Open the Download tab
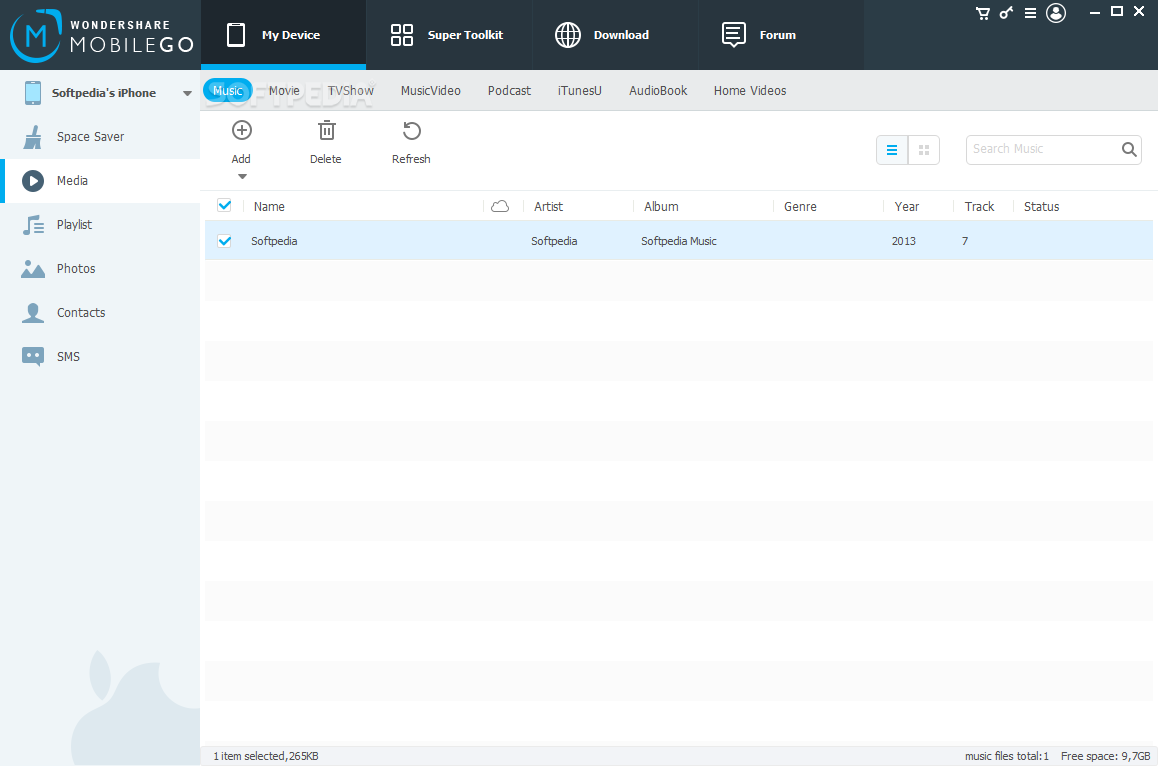Image resolution: width=1158 pixels, height=766 pixels. pyautogui.click(x=615, y=35)
